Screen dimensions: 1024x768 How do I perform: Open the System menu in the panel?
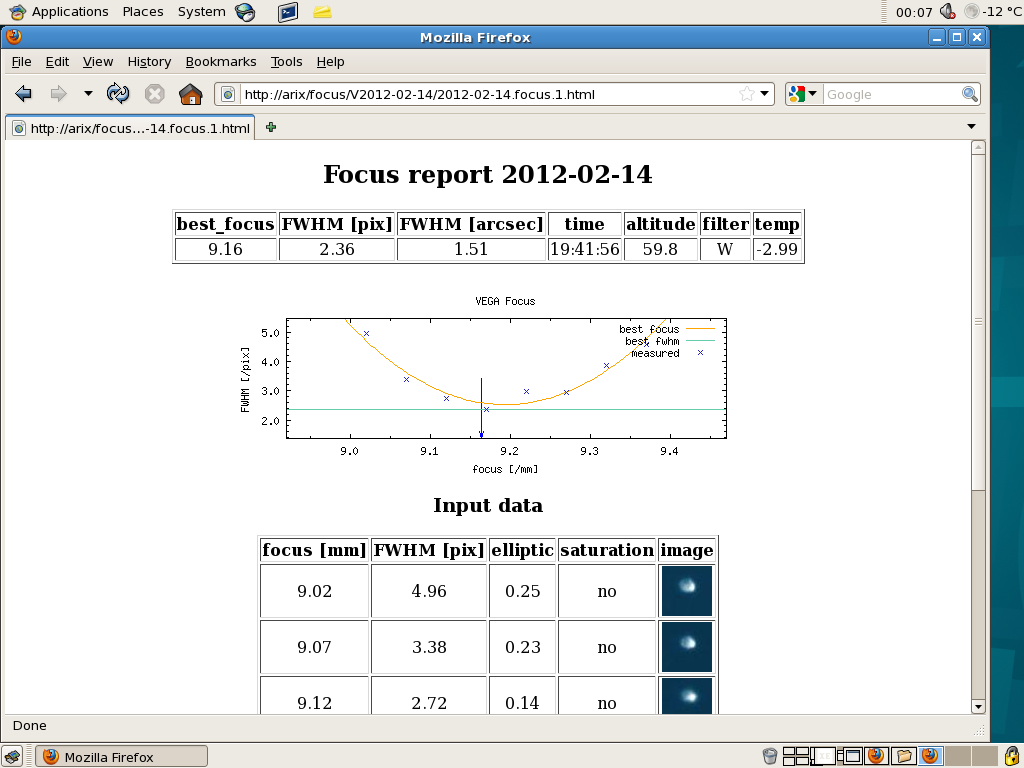[x=201, y=12]
